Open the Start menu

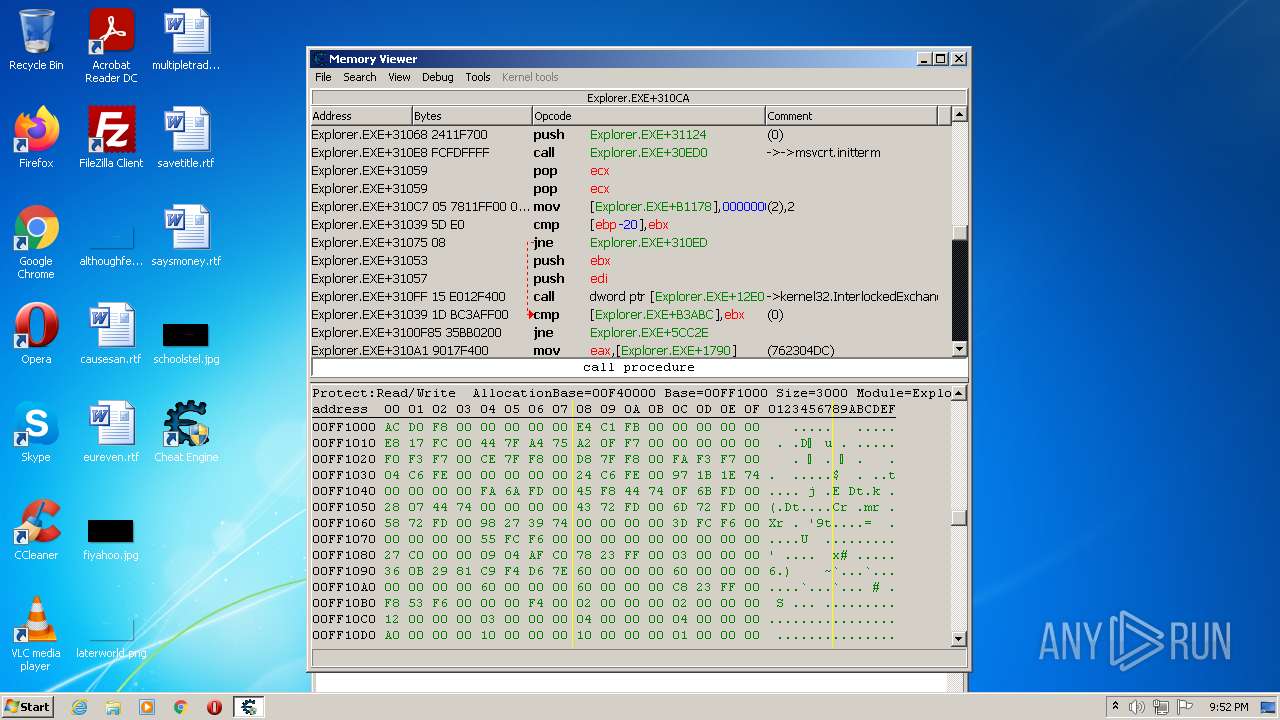click(28, 707)
